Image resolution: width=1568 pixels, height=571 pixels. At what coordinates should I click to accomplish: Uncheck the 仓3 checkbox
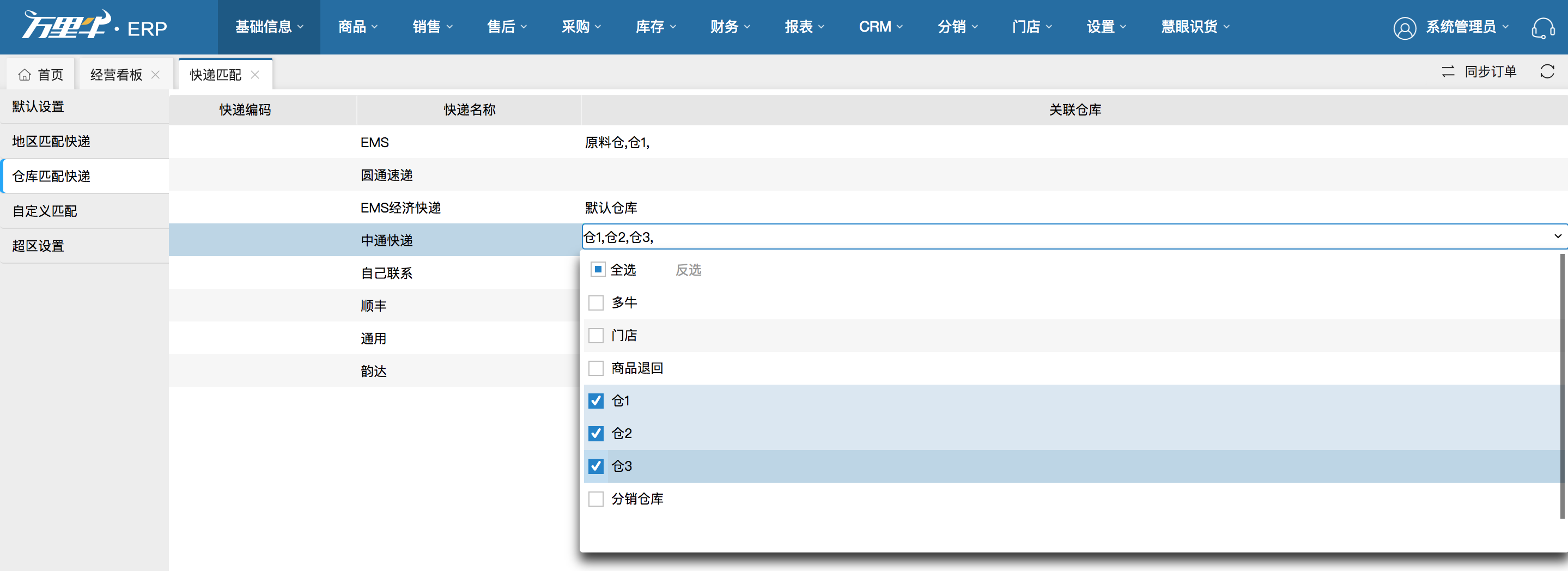pyautogui.click(x=596, y=466)
